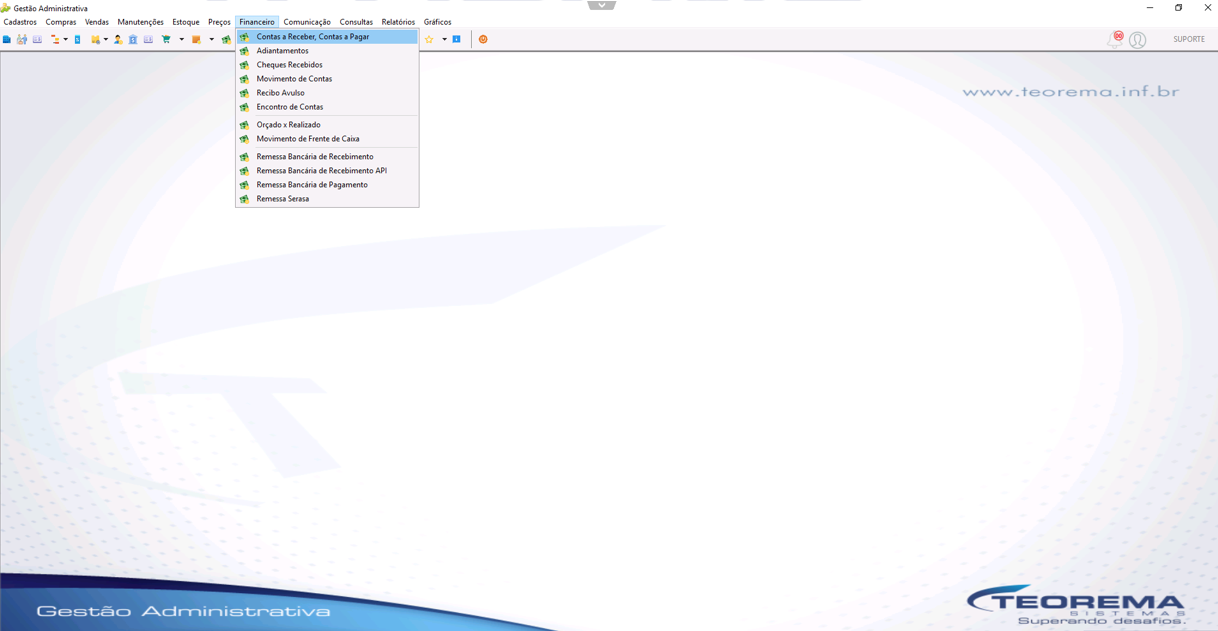Viewport: 1218px width, 631px height.
Task: Open the Manutenções menu
Action: pyautogui.click(x=140, y=22)
